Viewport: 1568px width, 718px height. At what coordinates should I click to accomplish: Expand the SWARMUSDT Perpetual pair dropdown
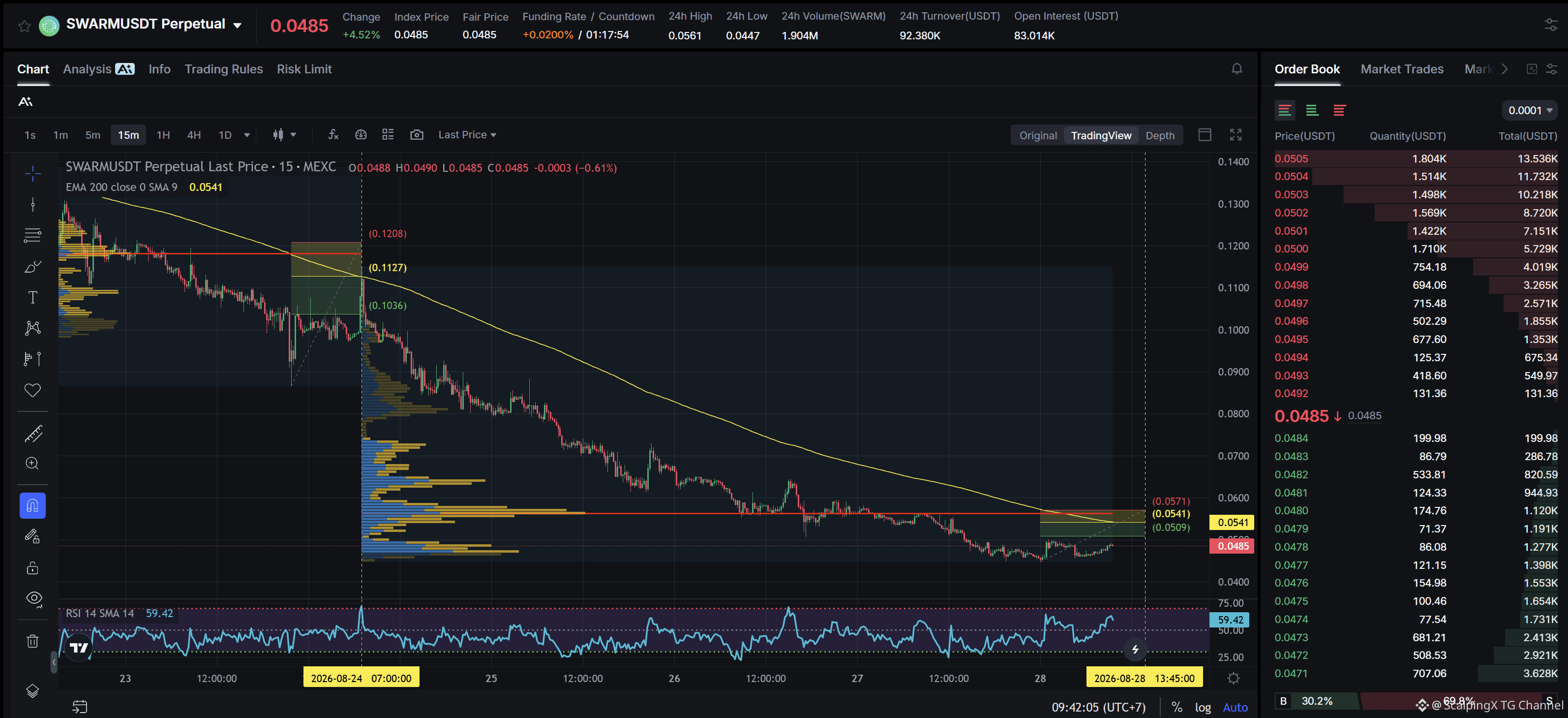(238, 25)
